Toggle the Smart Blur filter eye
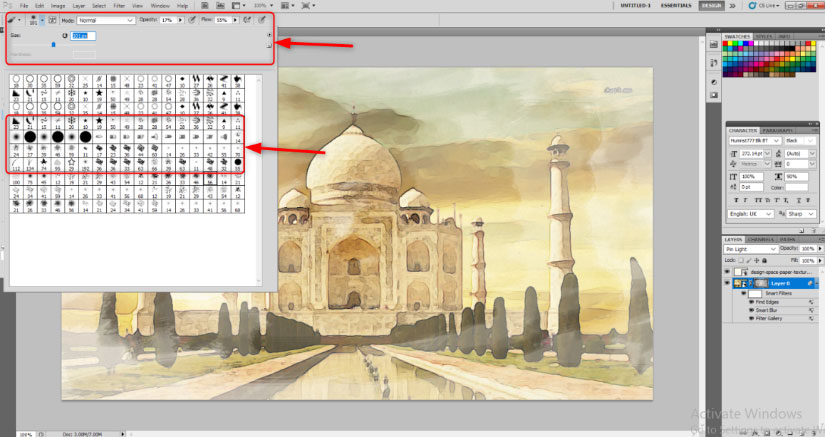 click(751, 310)
